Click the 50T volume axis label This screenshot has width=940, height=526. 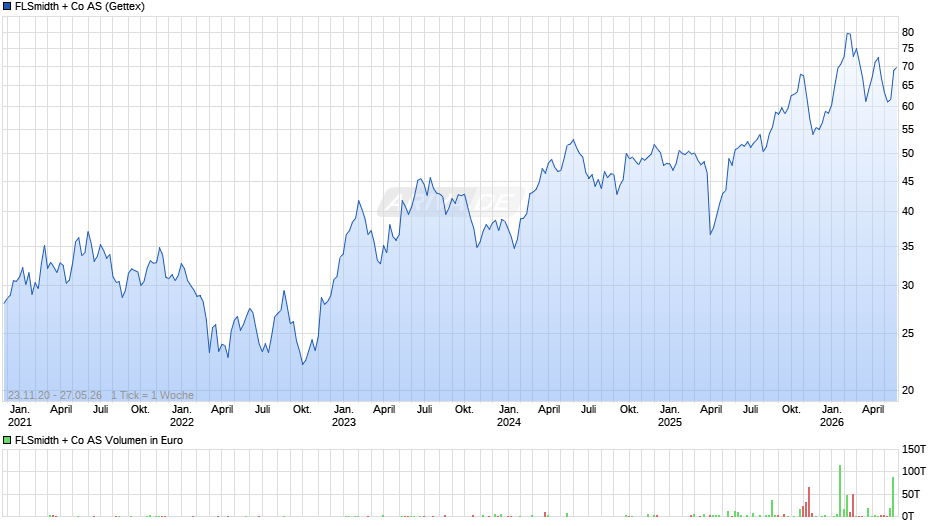[911, 494]
